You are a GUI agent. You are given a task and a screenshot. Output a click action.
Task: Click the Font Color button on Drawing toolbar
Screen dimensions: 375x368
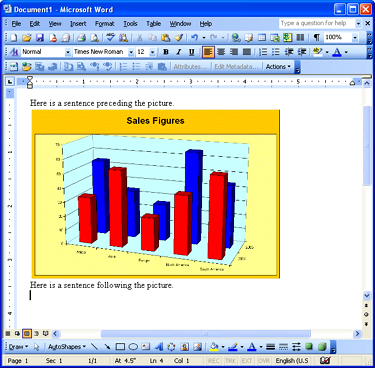[x=252, y=347]
